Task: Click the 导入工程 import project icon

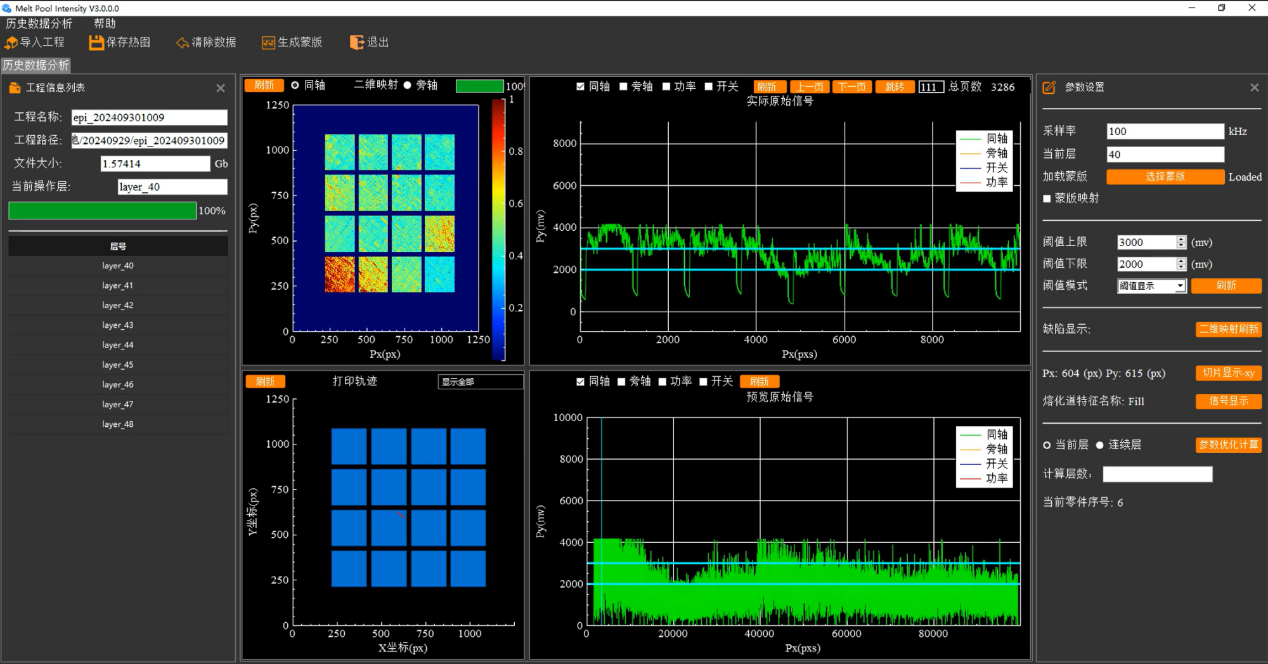Action: (x=11, y=43)
